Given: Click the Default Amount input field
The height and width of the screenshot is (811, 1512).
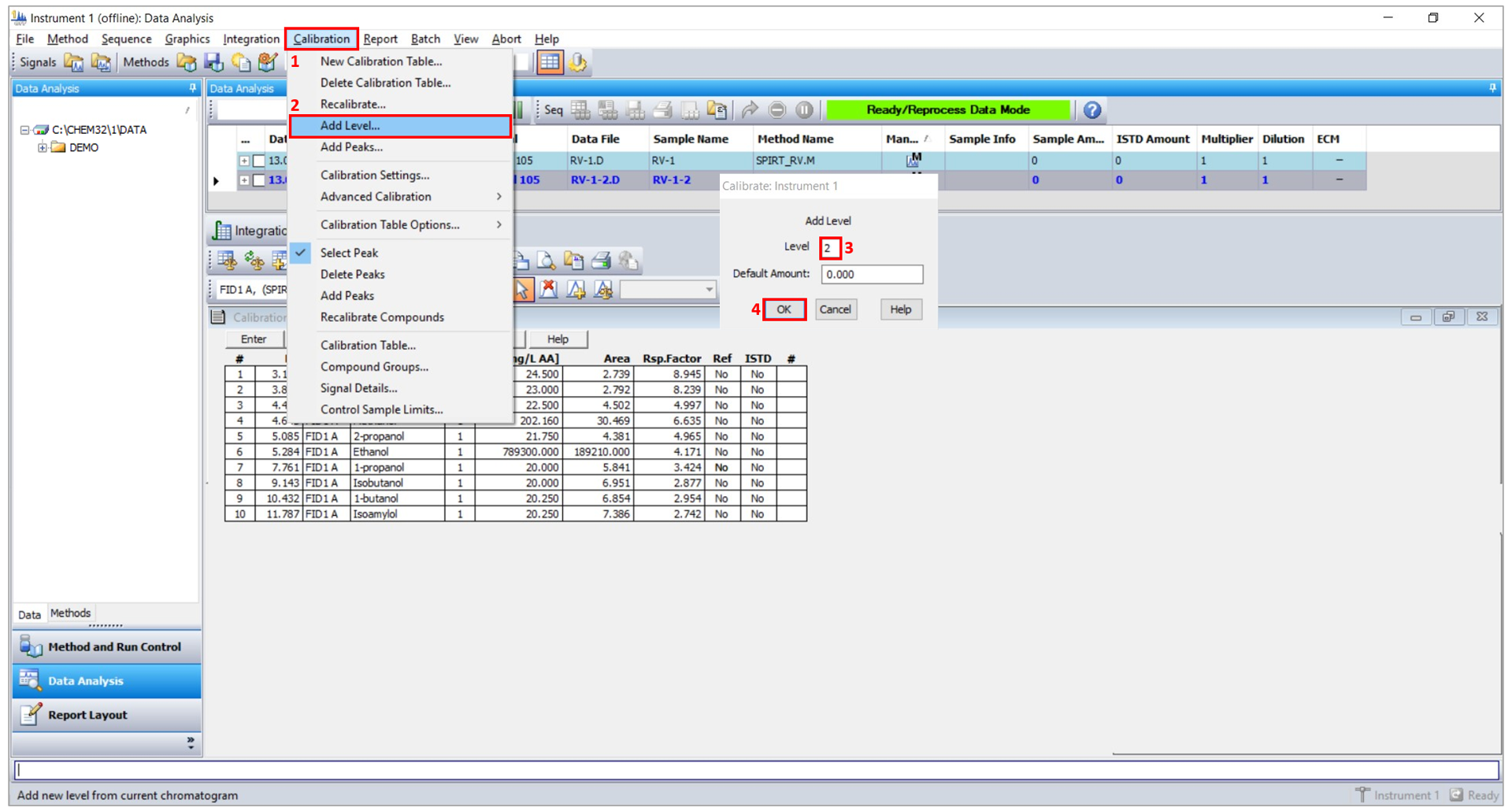Looking at the screenshot, I should pyautogui.click(x=871, y=274).
